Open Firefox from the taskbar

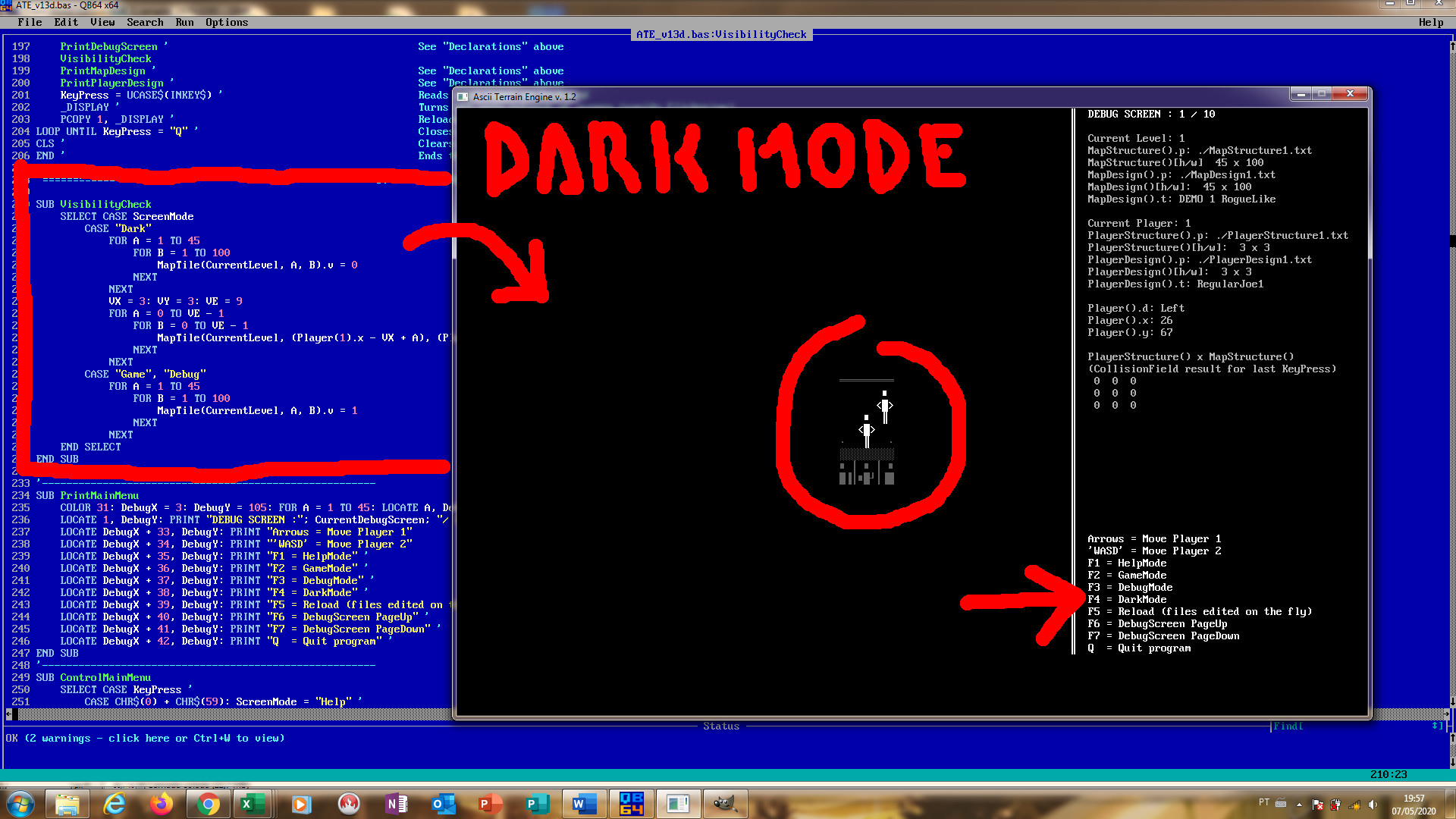[x=161, y=804]
